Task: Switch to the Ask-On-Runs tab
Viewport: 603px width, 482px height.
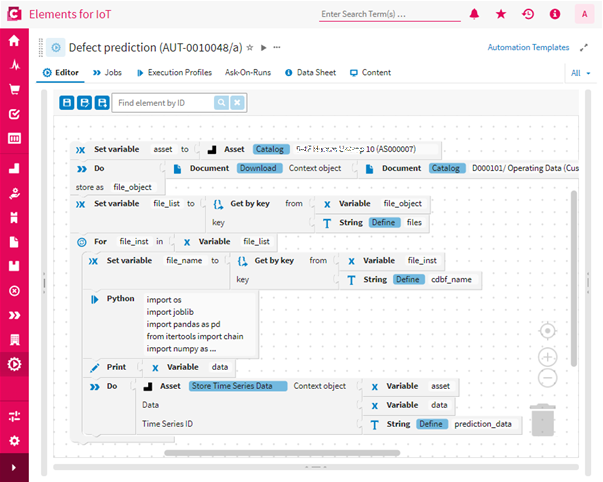Action: [248, 73]
